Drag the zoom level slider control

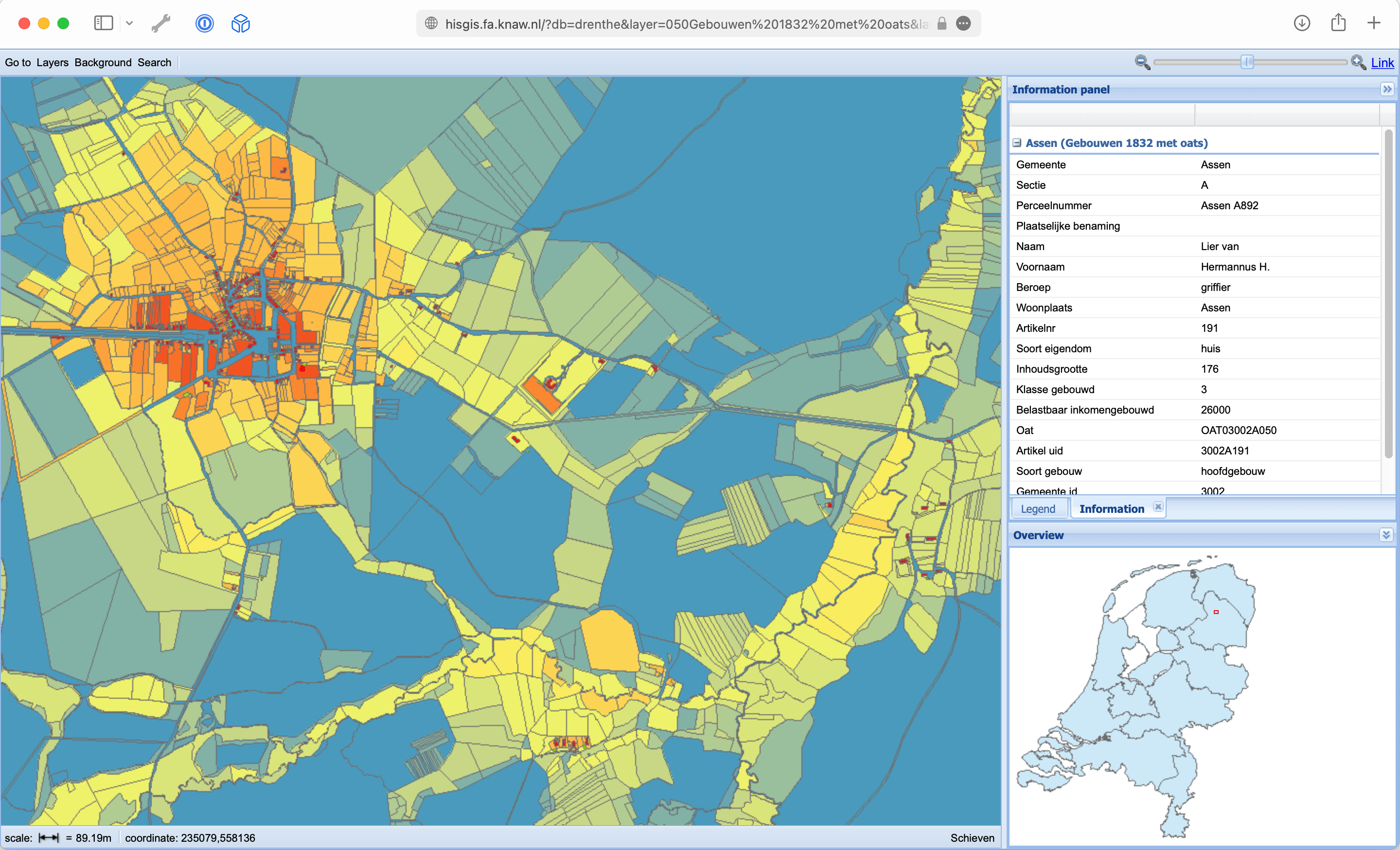[x=1246, y=62]
